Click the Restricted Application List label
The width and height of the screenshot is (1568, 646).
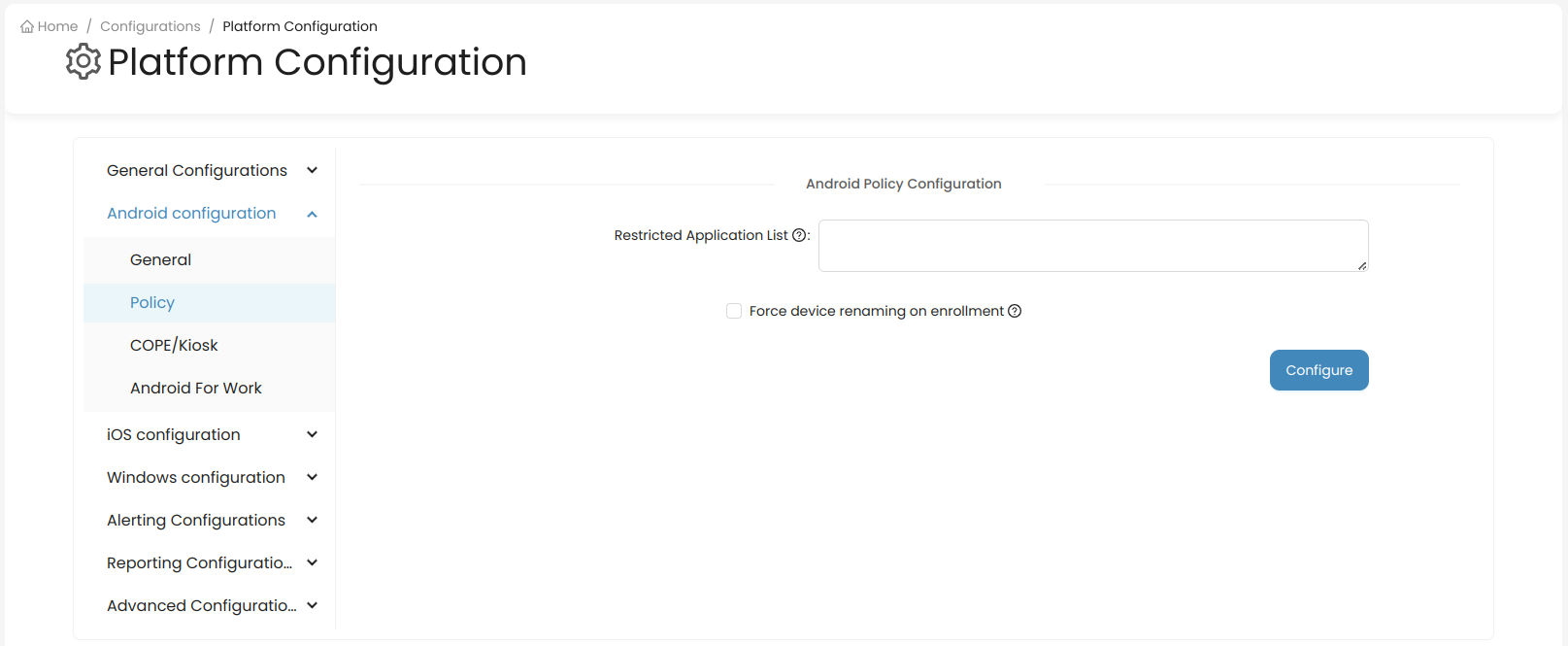click(701, 235)
